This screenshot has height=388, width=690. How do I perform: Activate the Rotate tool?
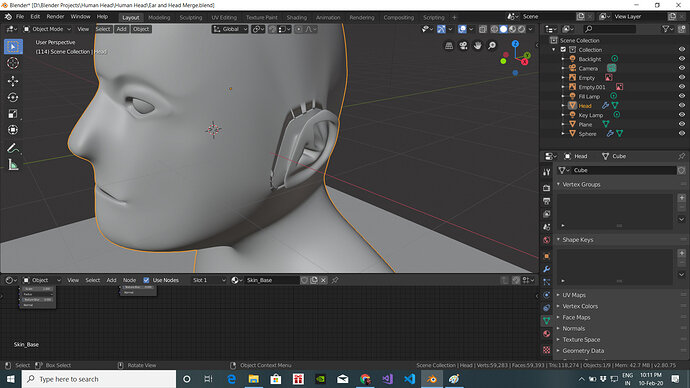coord(13,97)
